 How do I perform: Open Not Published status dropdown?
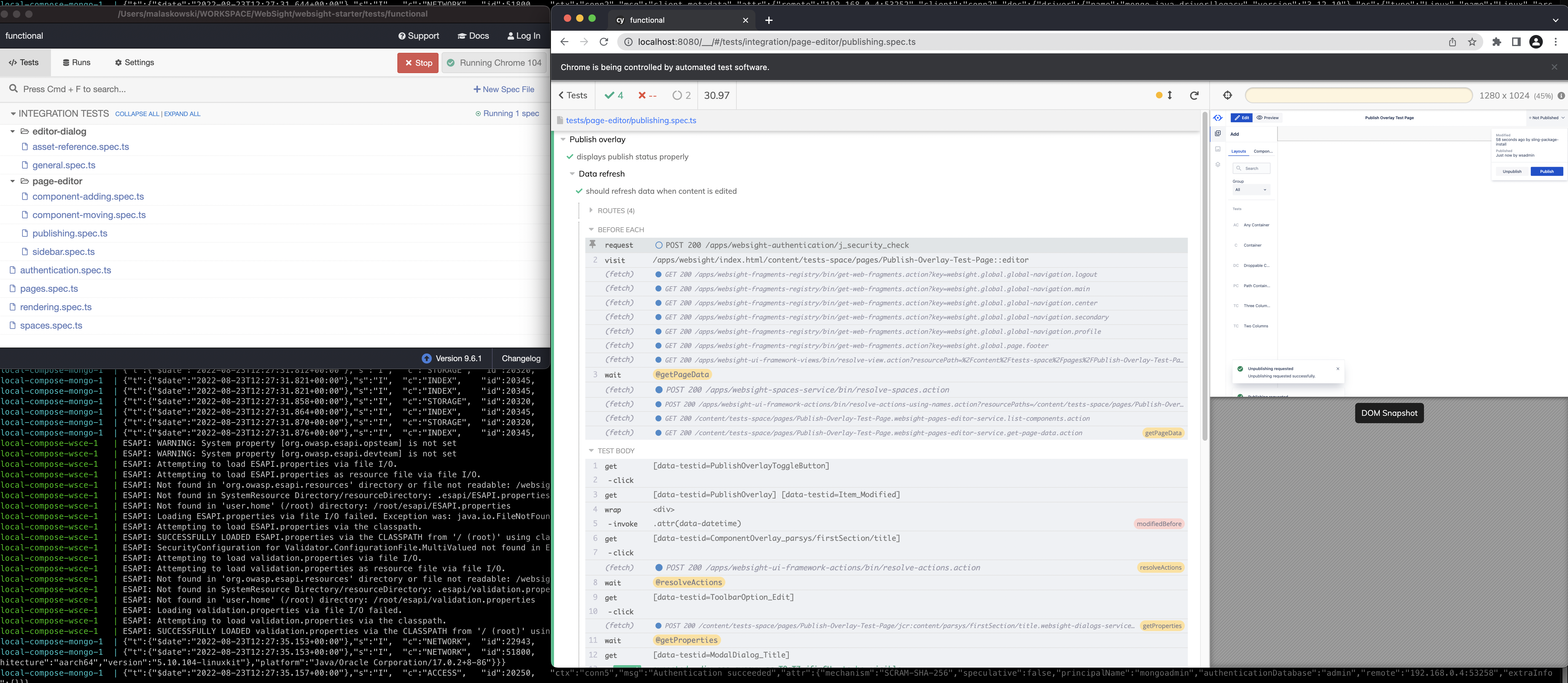(x=1546, y=118)
